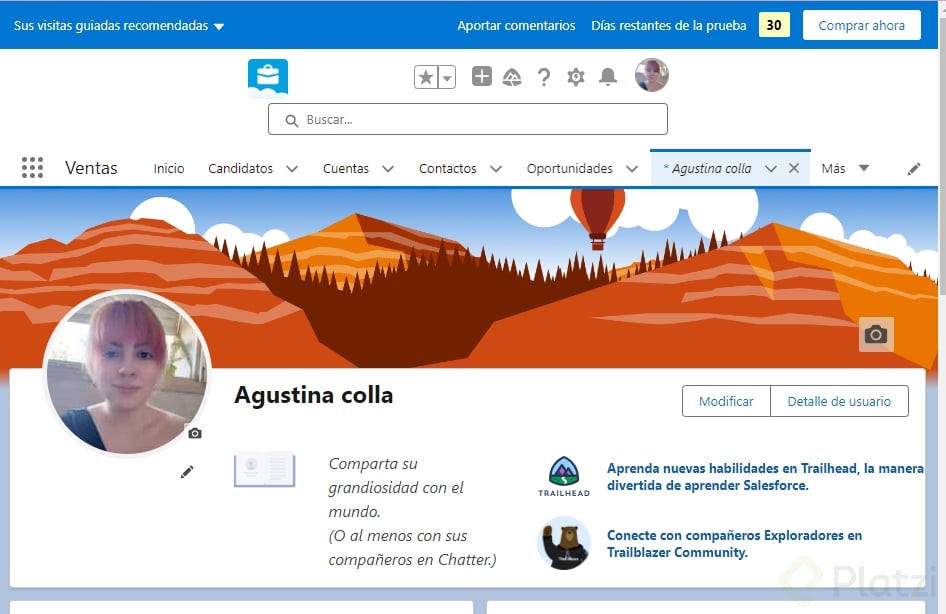The image size is (946, 614).
Task: Expand the Agustina colla tab chevron
Action: coord(770,169)
